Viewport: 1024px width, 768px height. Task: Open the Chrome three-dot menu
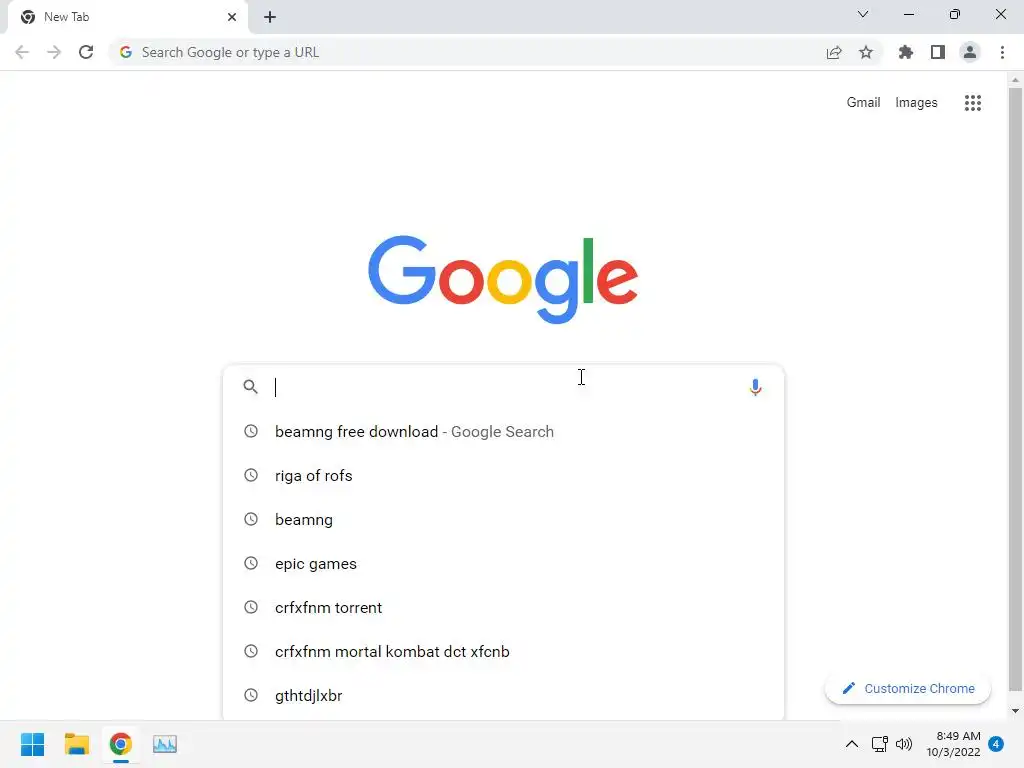click(x=1002, y=52)
